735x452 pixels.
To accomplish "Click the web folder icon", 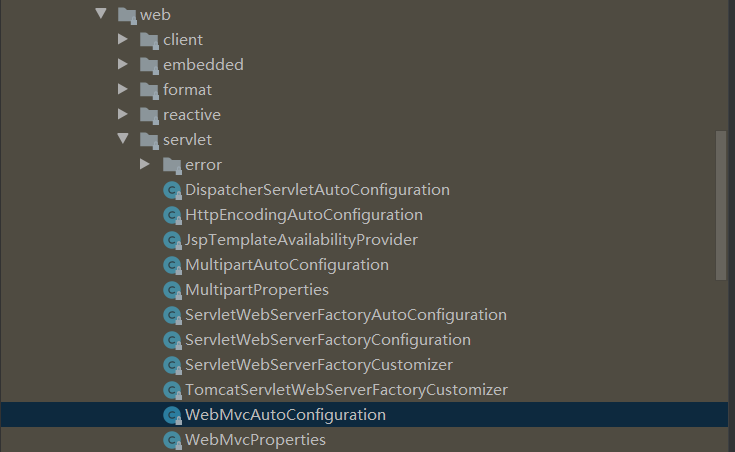I will coord(127,15).
